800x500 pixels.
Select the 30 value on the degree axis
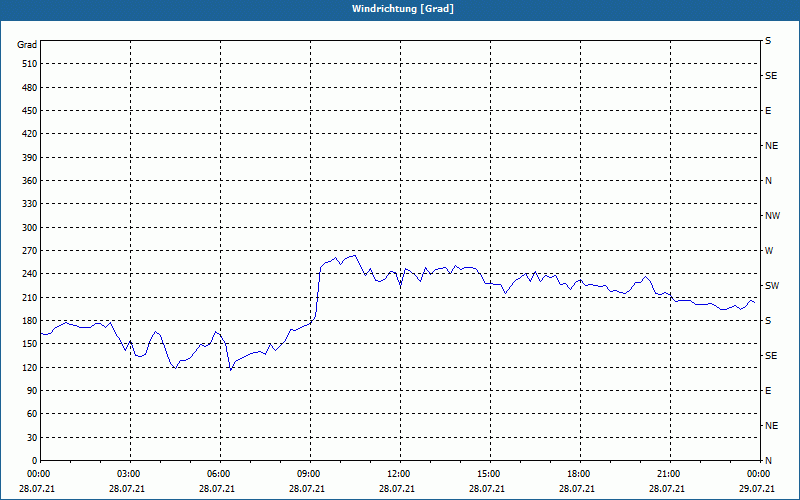pos(32,437)
